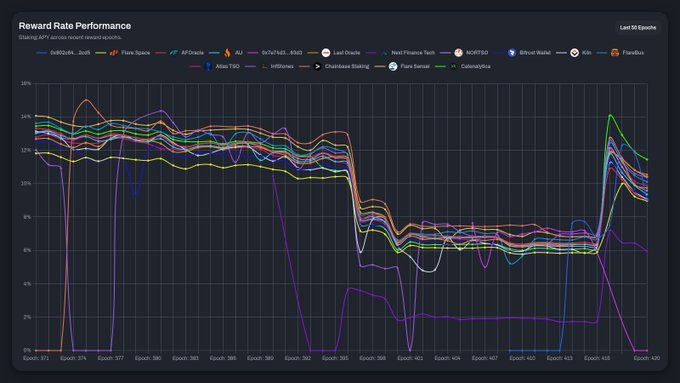
Task: Click the 12% y-axis label
Action: click(x=26, y=150)
